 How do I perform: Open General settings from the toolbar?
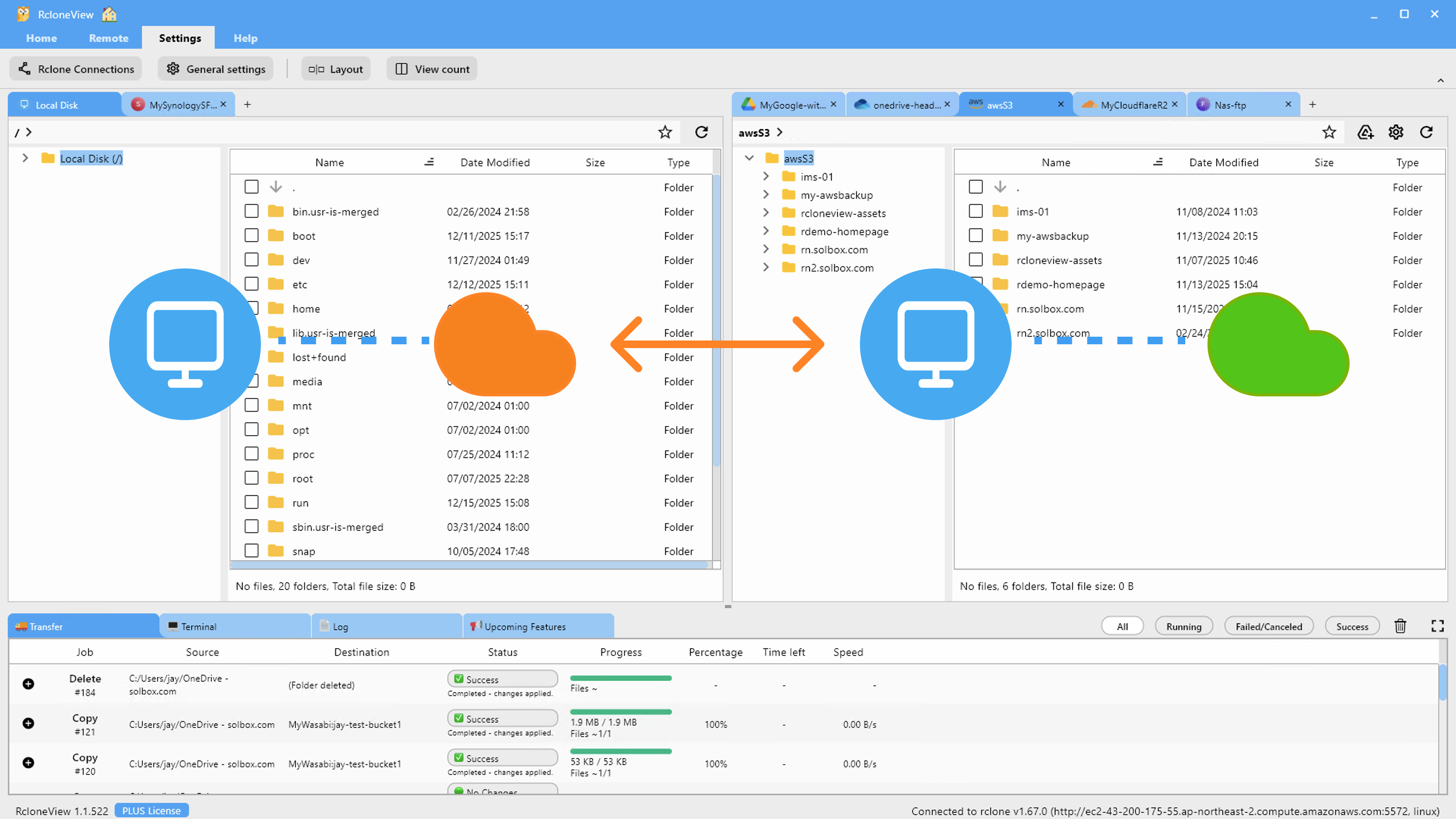point(215,68)
